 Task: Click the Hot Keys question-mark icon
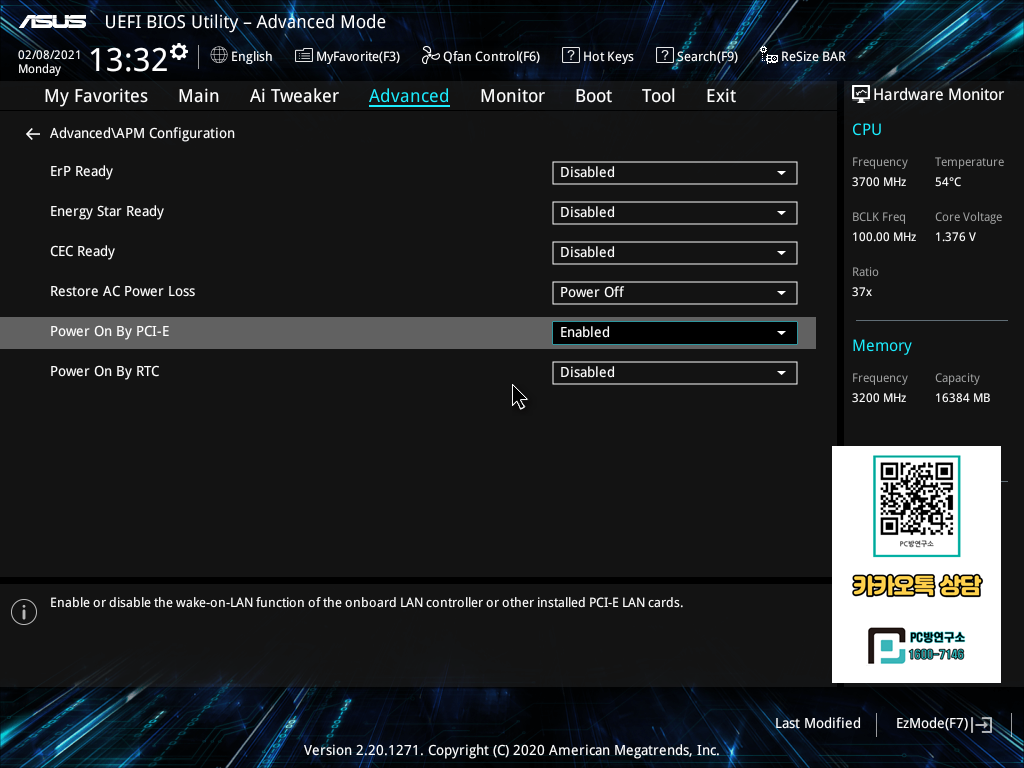click(570, 56)
